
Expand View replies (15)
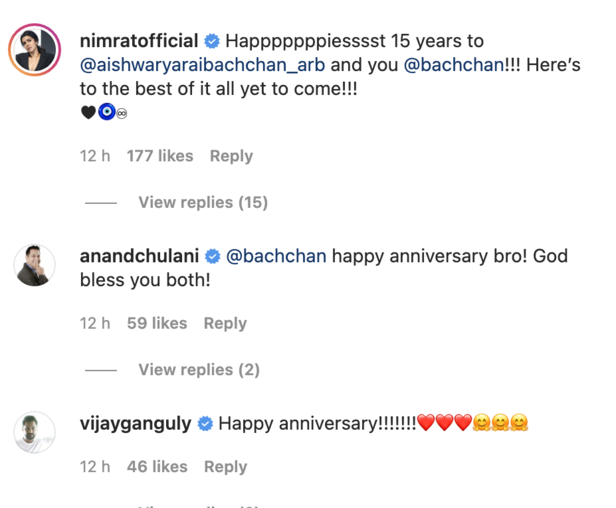click(203, 203)
